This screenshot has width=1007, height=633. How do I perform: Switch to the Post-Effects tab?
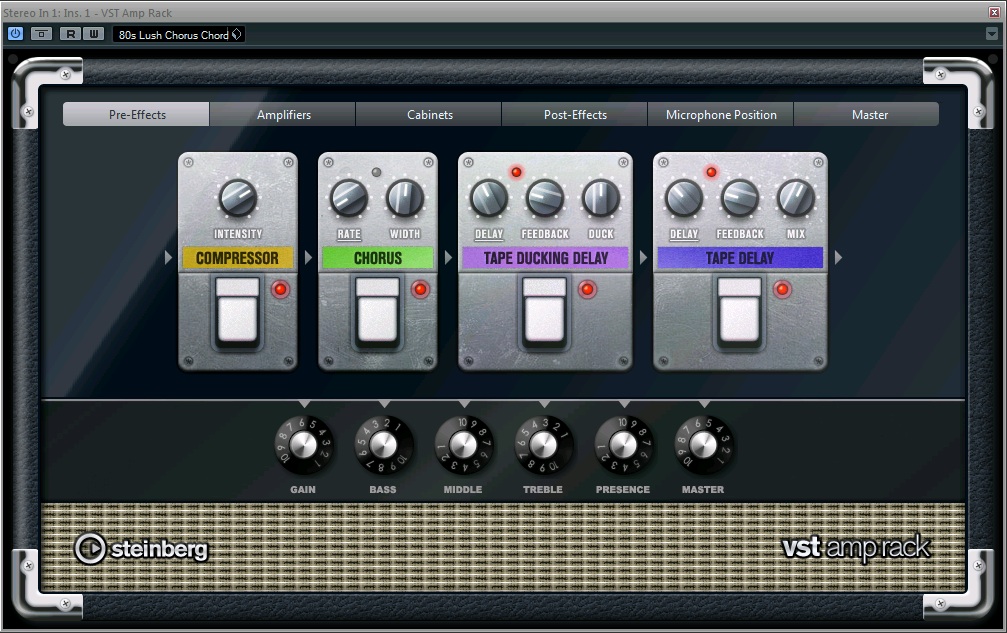pos(575,114)
